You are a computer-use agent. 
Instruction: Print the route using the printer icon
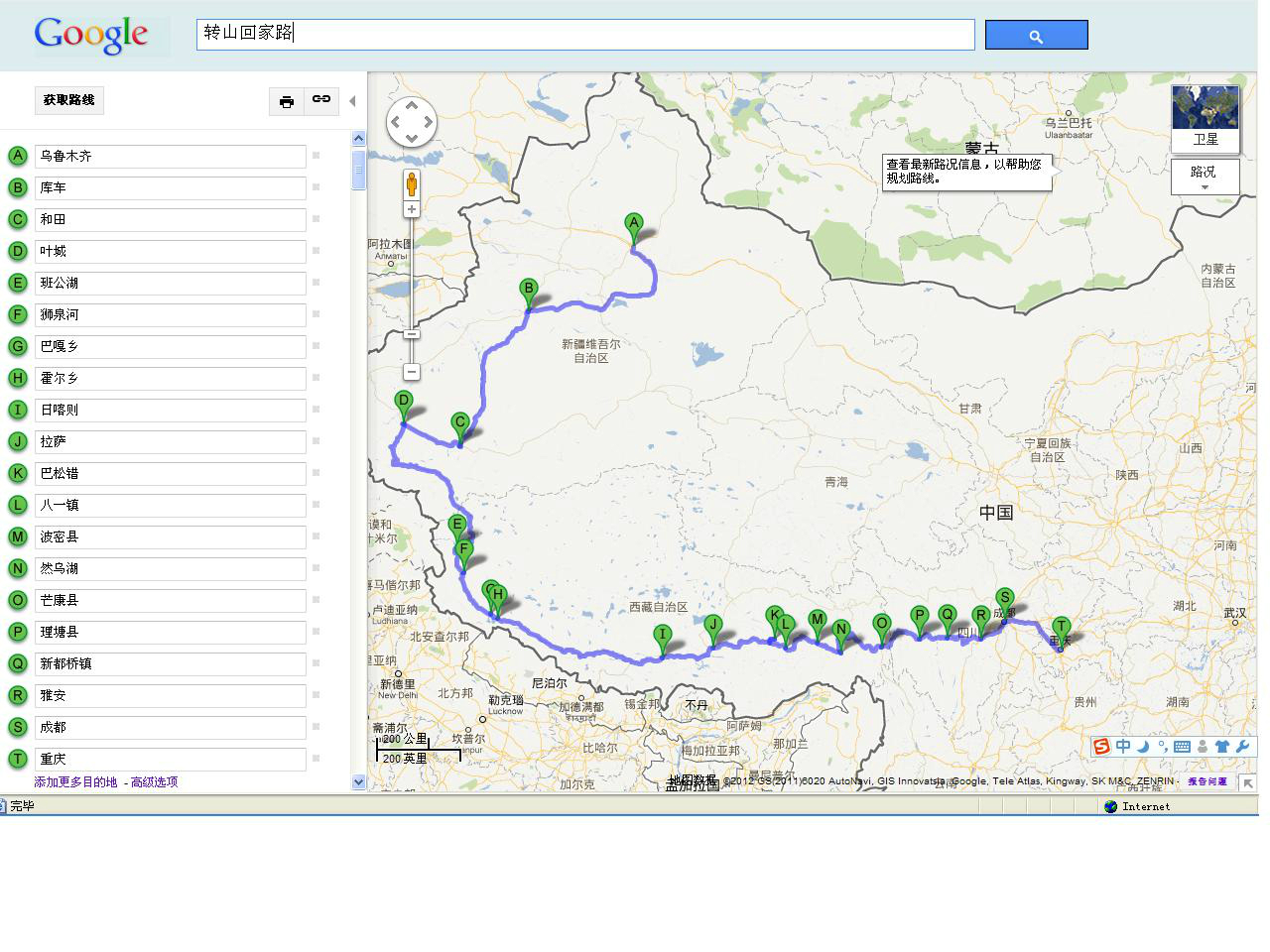click(x=287, y=101)
